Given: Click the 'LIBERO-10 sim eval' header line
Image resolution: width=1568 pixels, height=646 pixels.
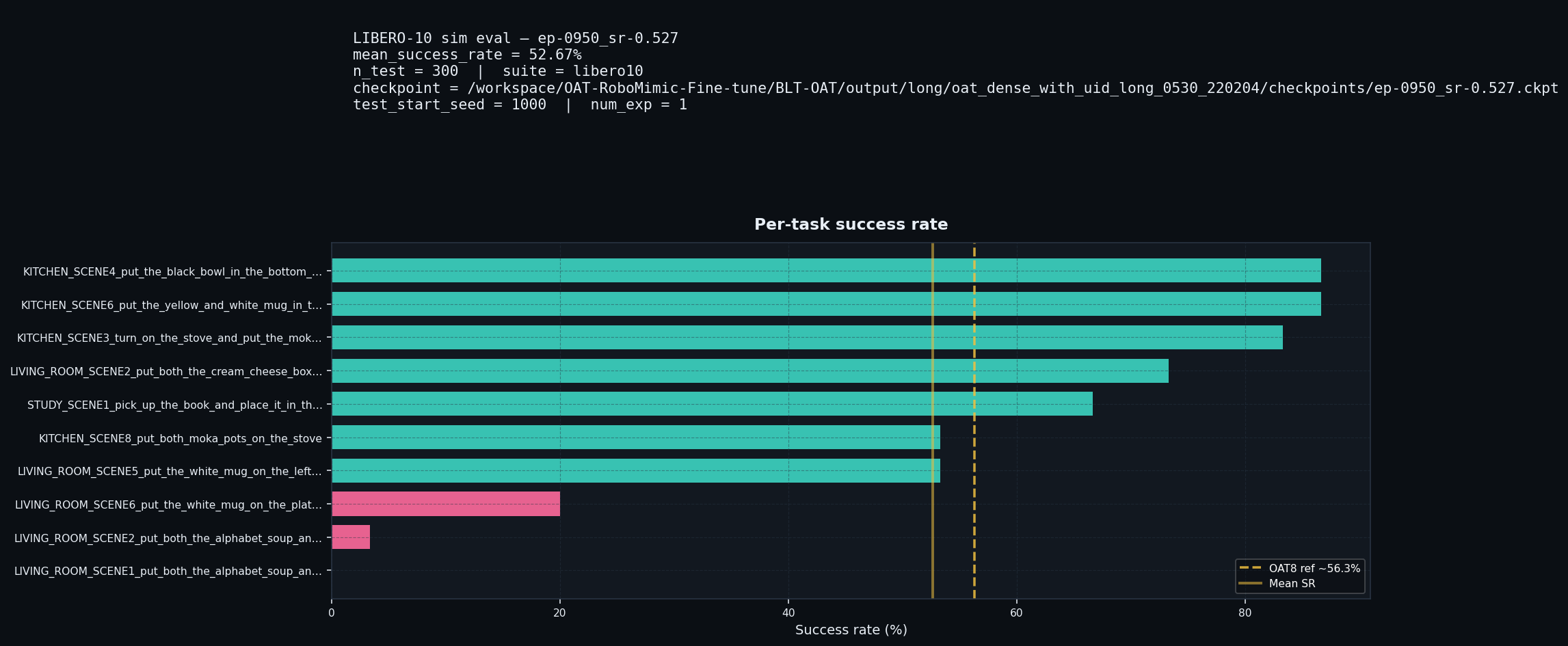Looking at the screenshot, I should 516,39.
